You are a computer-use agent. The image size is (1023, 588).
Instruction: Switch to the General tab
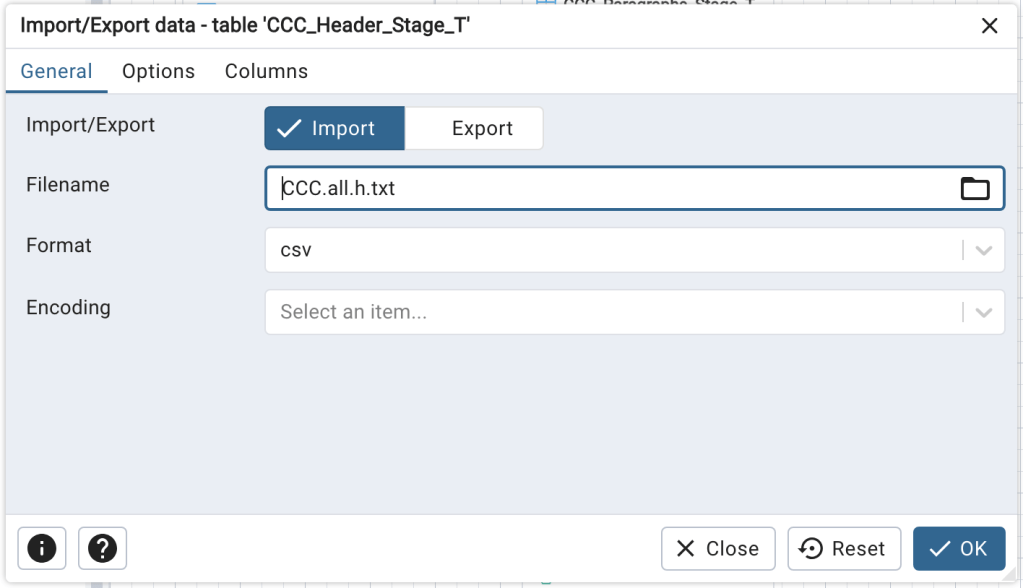click(57, 71)
